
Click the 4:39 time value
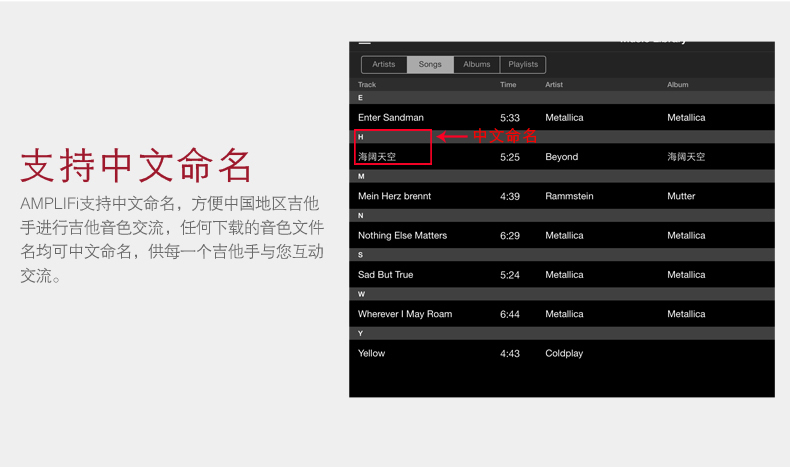point(510,196)
